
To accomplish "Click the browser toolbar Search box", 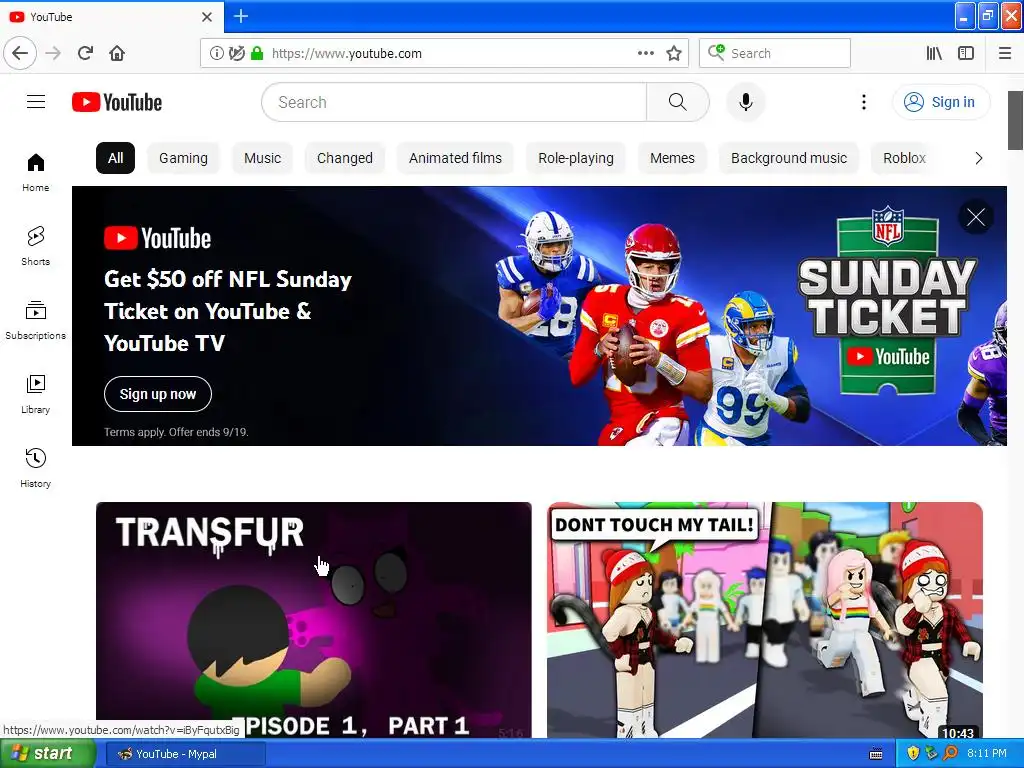I will tap(775, 53).
